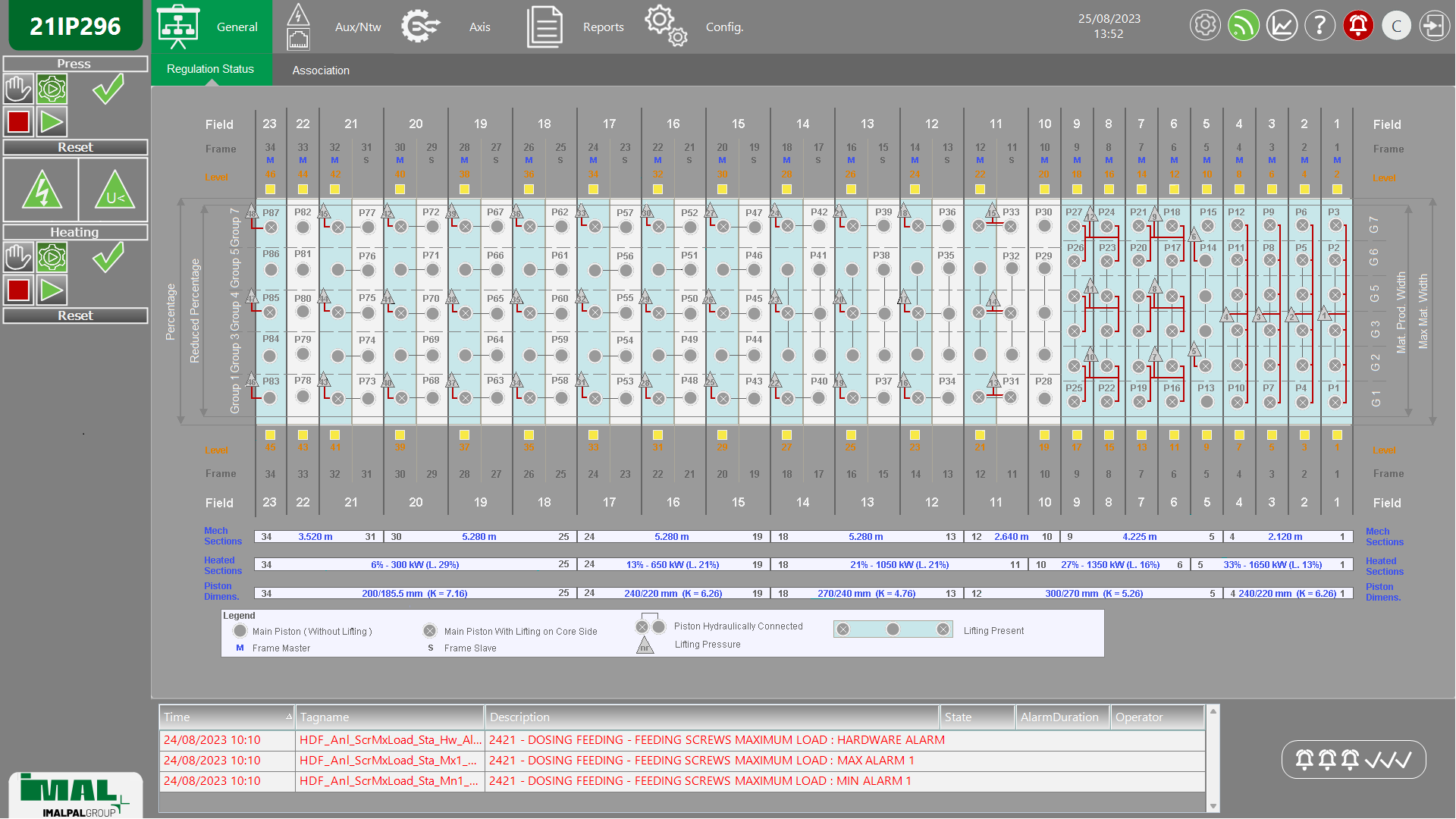Open the Association tab

(321, 71)
